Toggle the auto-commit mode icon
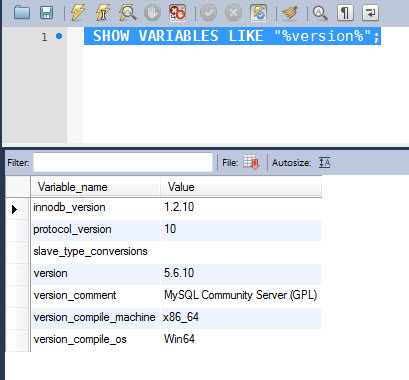This screenshot has height=380, width=409. (259, 13)
